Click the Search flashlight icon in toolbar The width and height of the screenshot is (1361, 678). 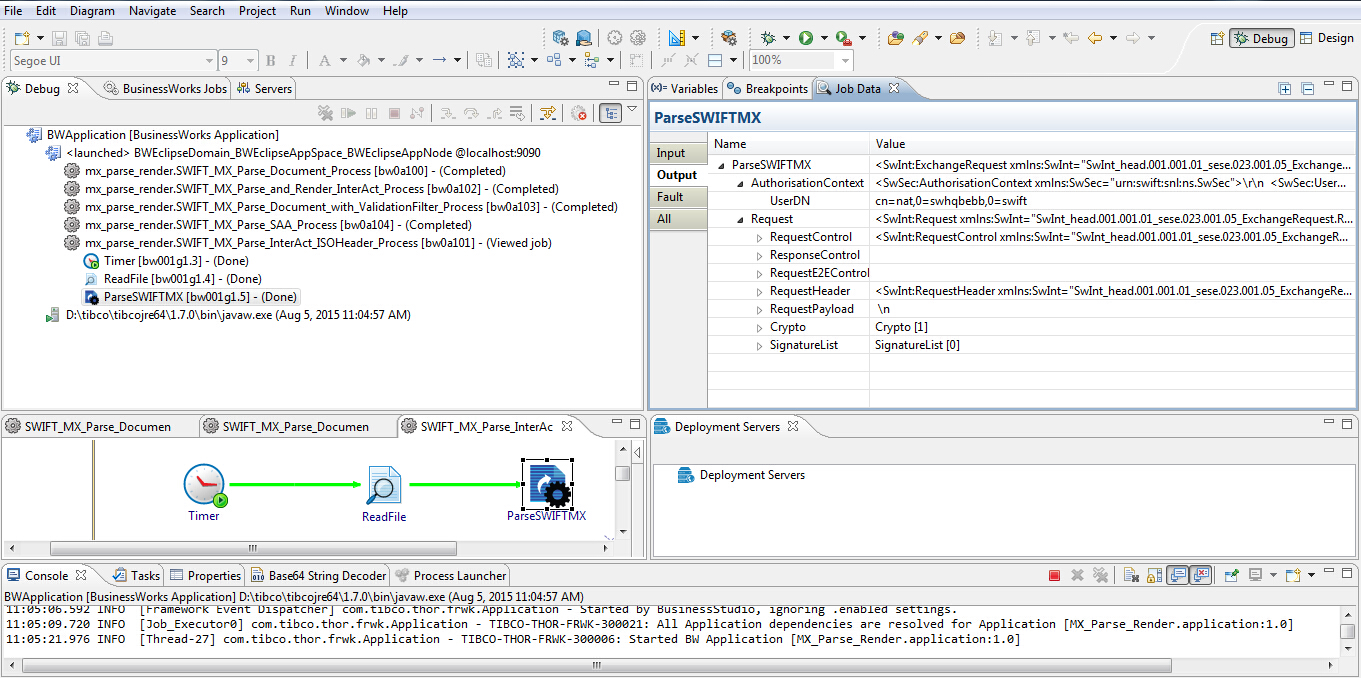(x=919, y=38)
